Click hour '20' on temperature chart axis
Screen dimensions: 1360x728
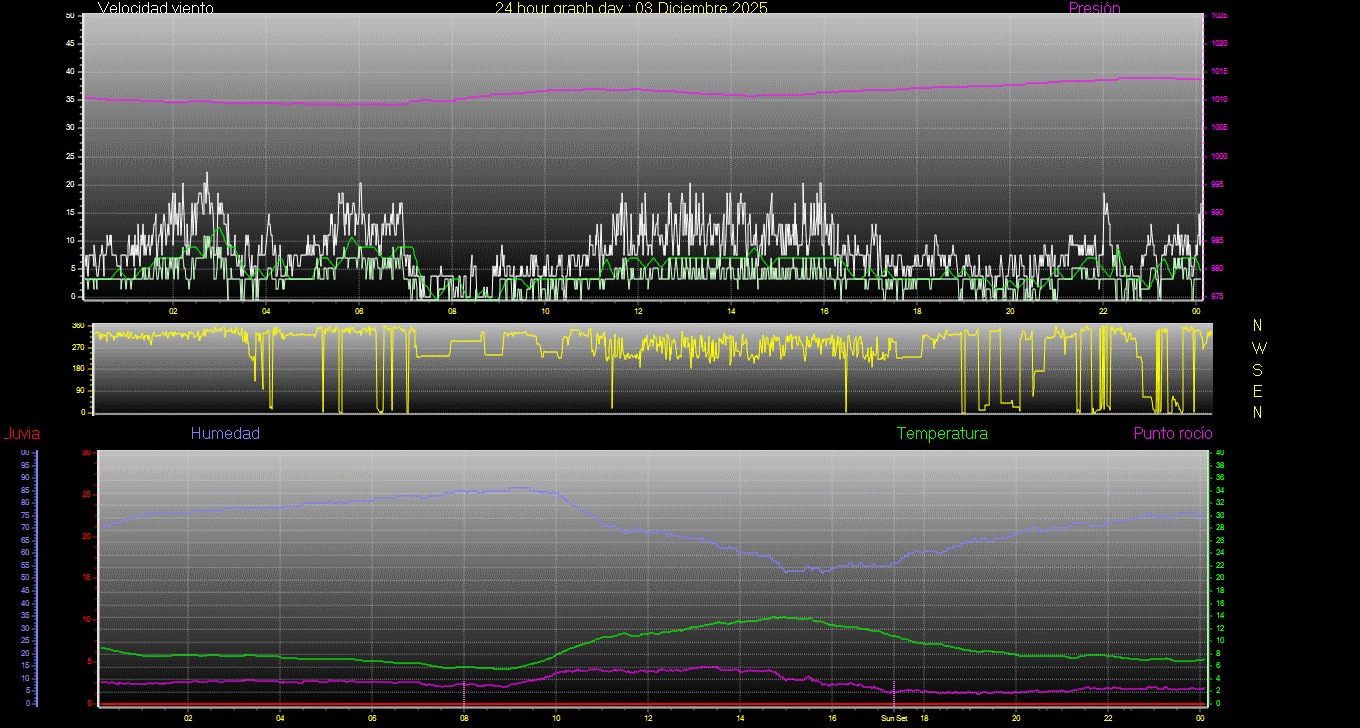1016,718
